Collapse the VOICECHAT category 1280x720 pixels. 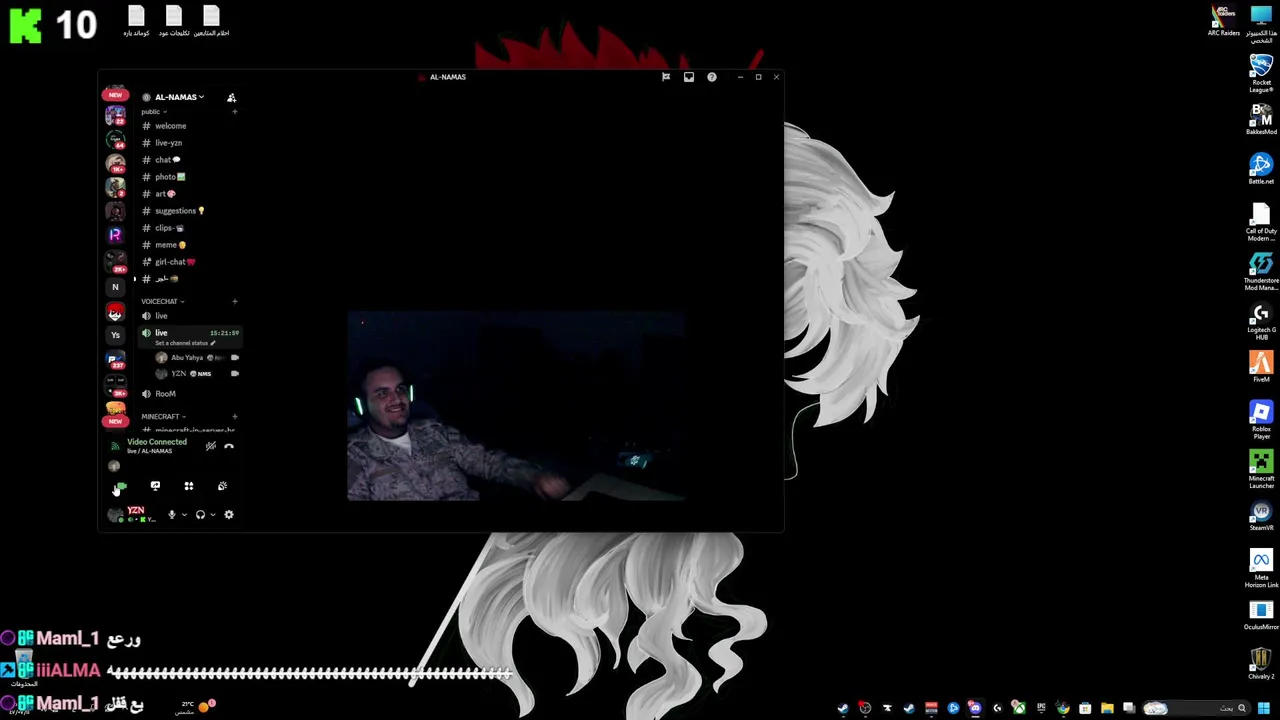[x=162, y=301]
